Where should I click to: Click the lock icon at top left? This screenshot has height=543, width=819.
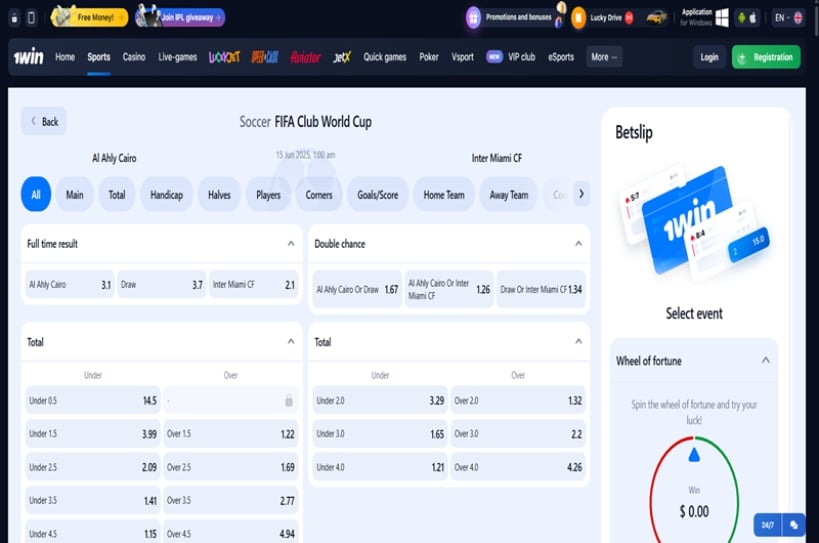coord(15,18)
